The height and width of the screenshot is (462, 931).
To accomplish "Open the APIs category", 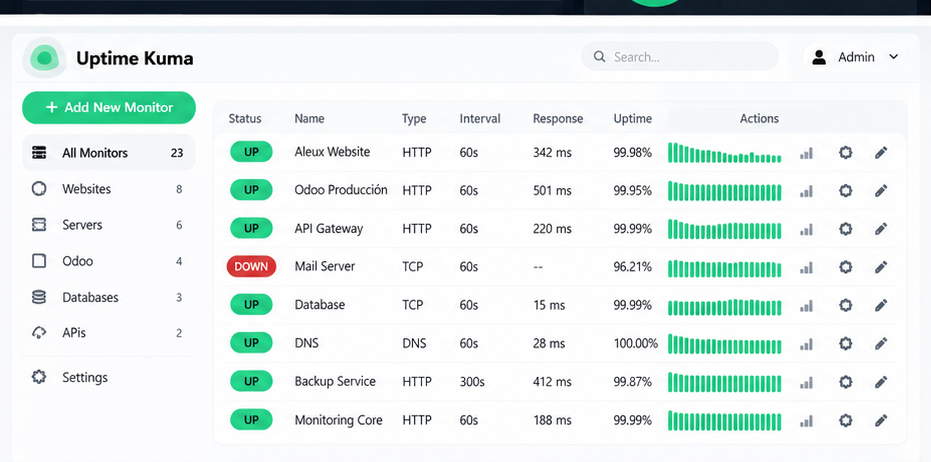I will (x=109, y=333).
